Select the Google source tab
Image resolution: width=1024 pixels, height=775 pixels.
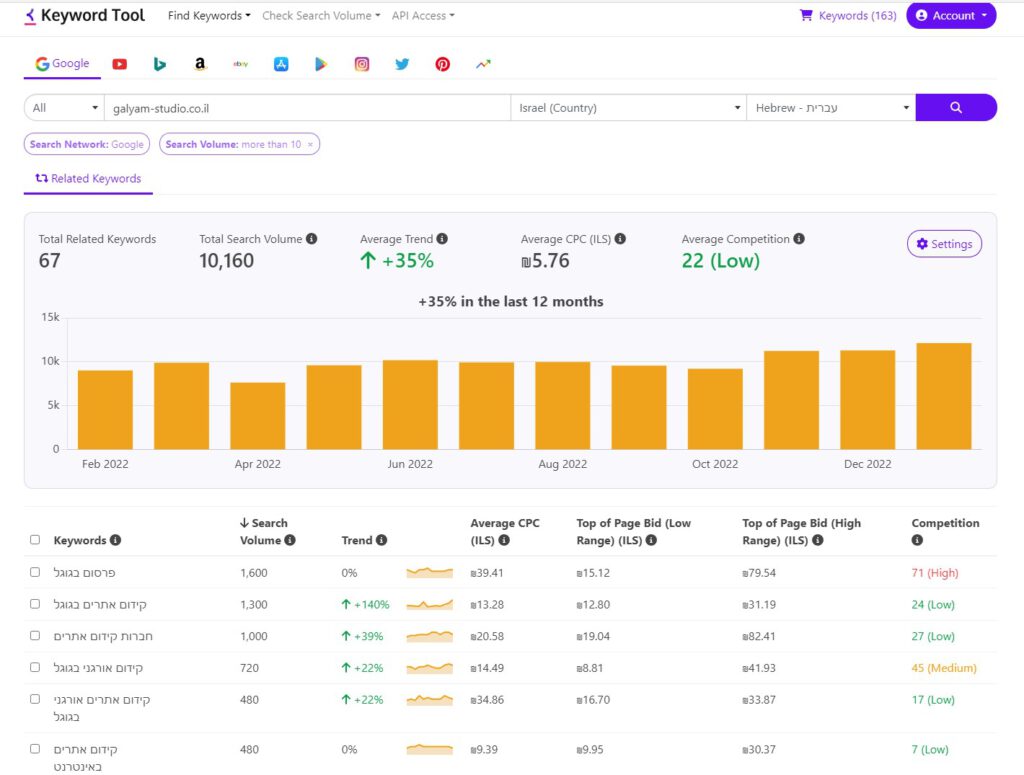point(62,64)
